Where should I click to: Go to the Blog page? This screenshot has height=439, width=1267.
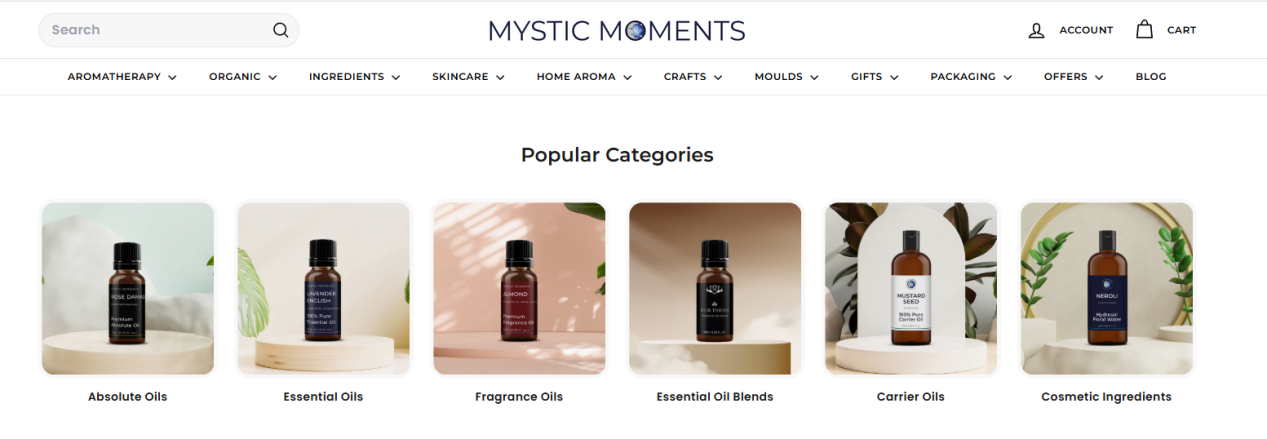[1150, 77]
